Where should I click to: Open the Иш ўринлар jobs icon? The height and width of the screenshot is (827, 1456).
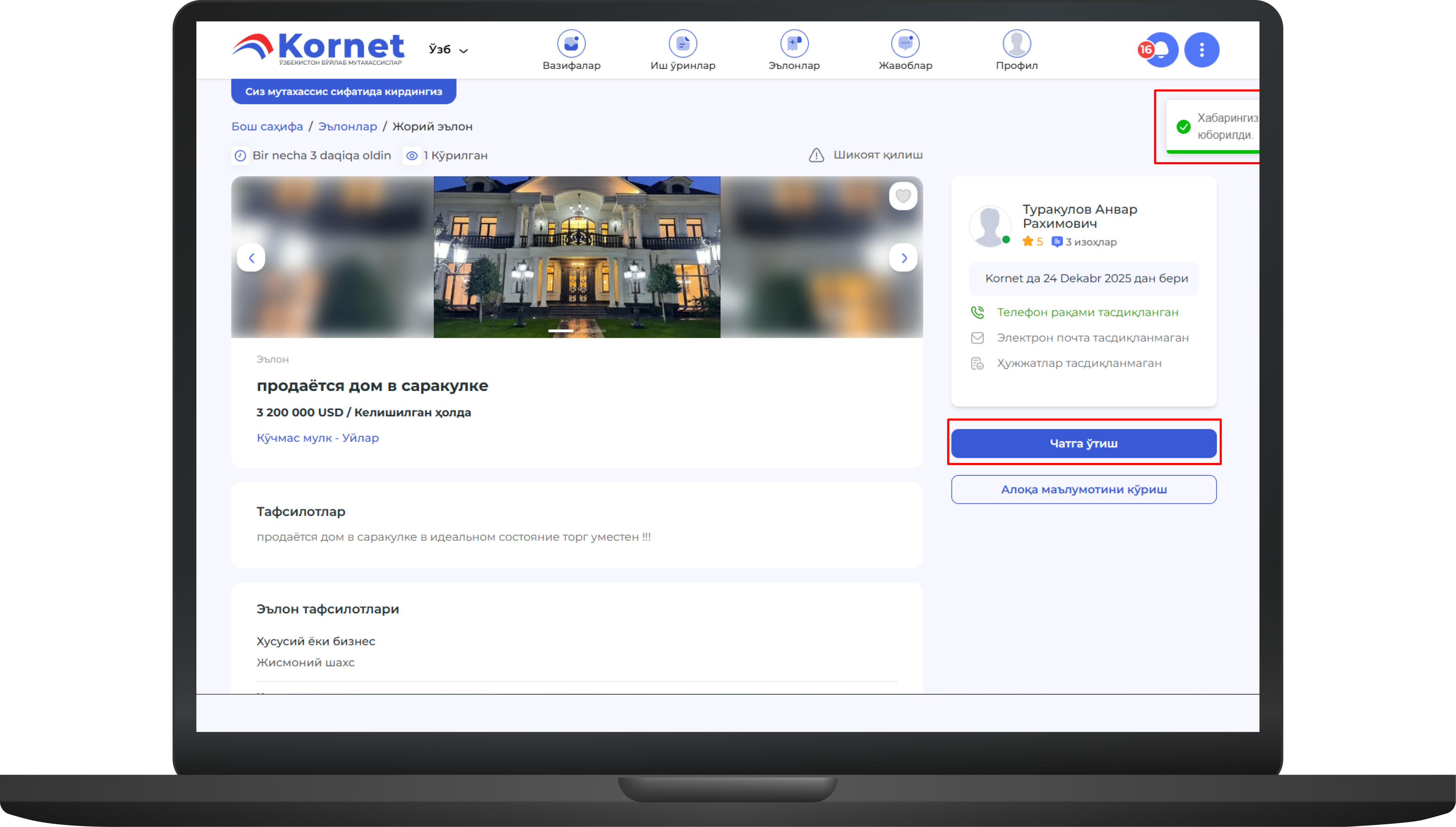682,44
